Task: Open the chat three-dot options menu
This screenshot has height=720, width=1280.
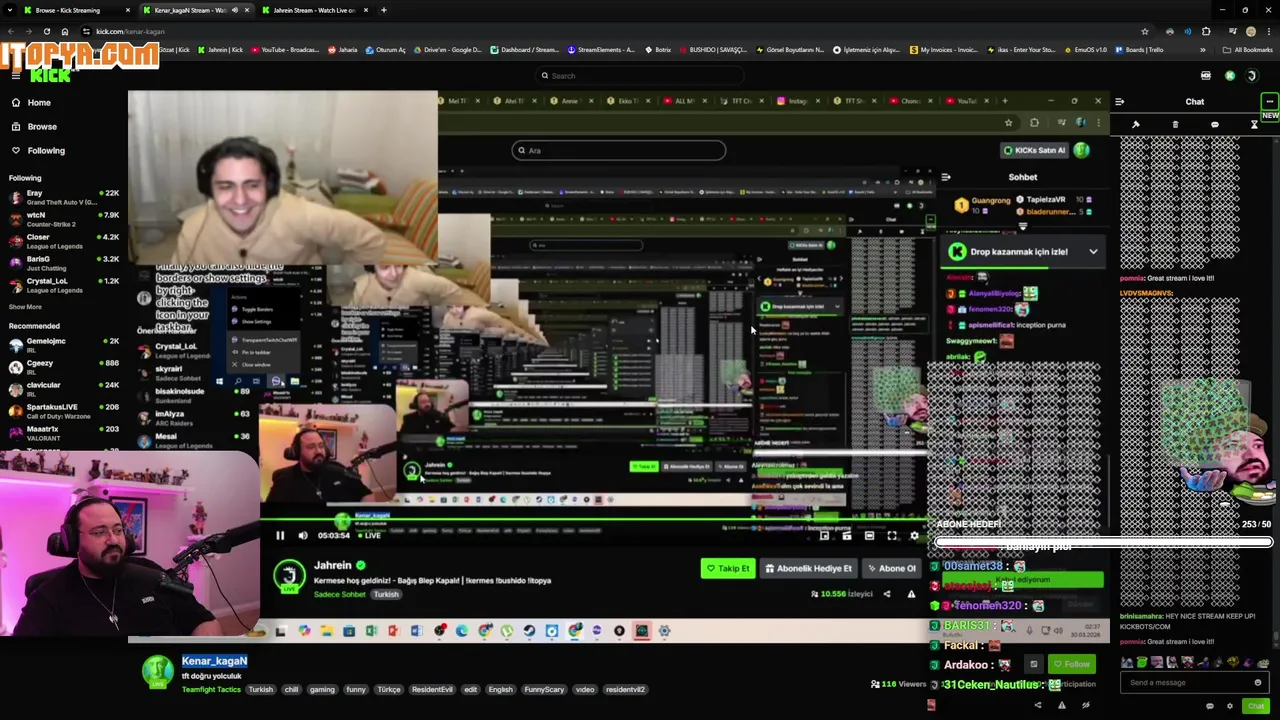Action: coord(1269,101)
